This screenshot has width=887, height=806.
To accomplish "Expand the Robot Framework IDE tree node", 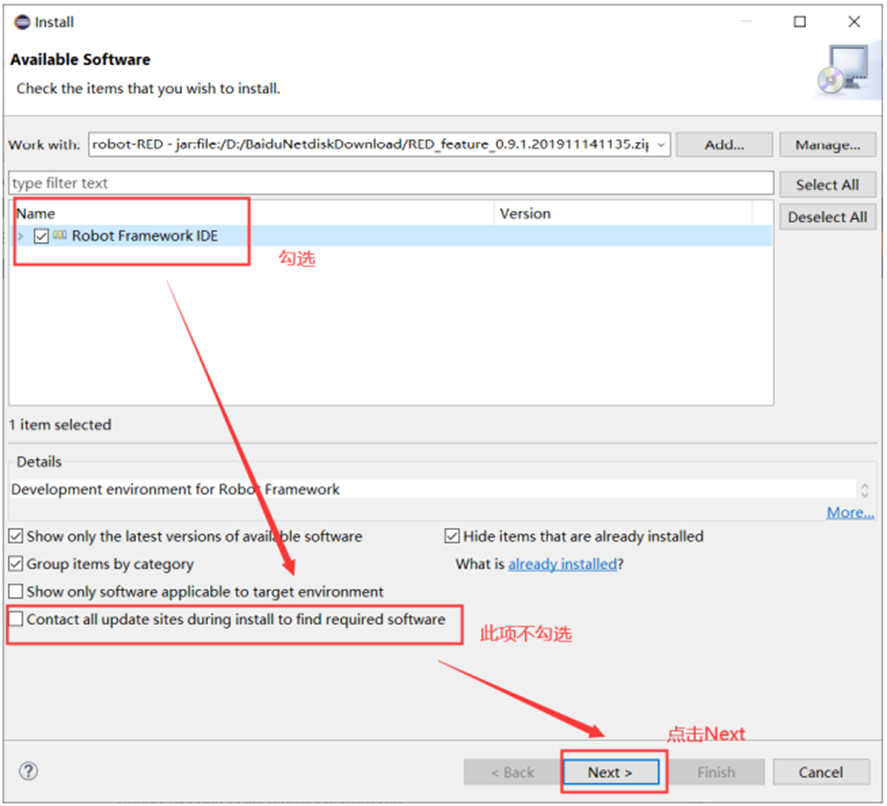I will (x=20, y=236).
